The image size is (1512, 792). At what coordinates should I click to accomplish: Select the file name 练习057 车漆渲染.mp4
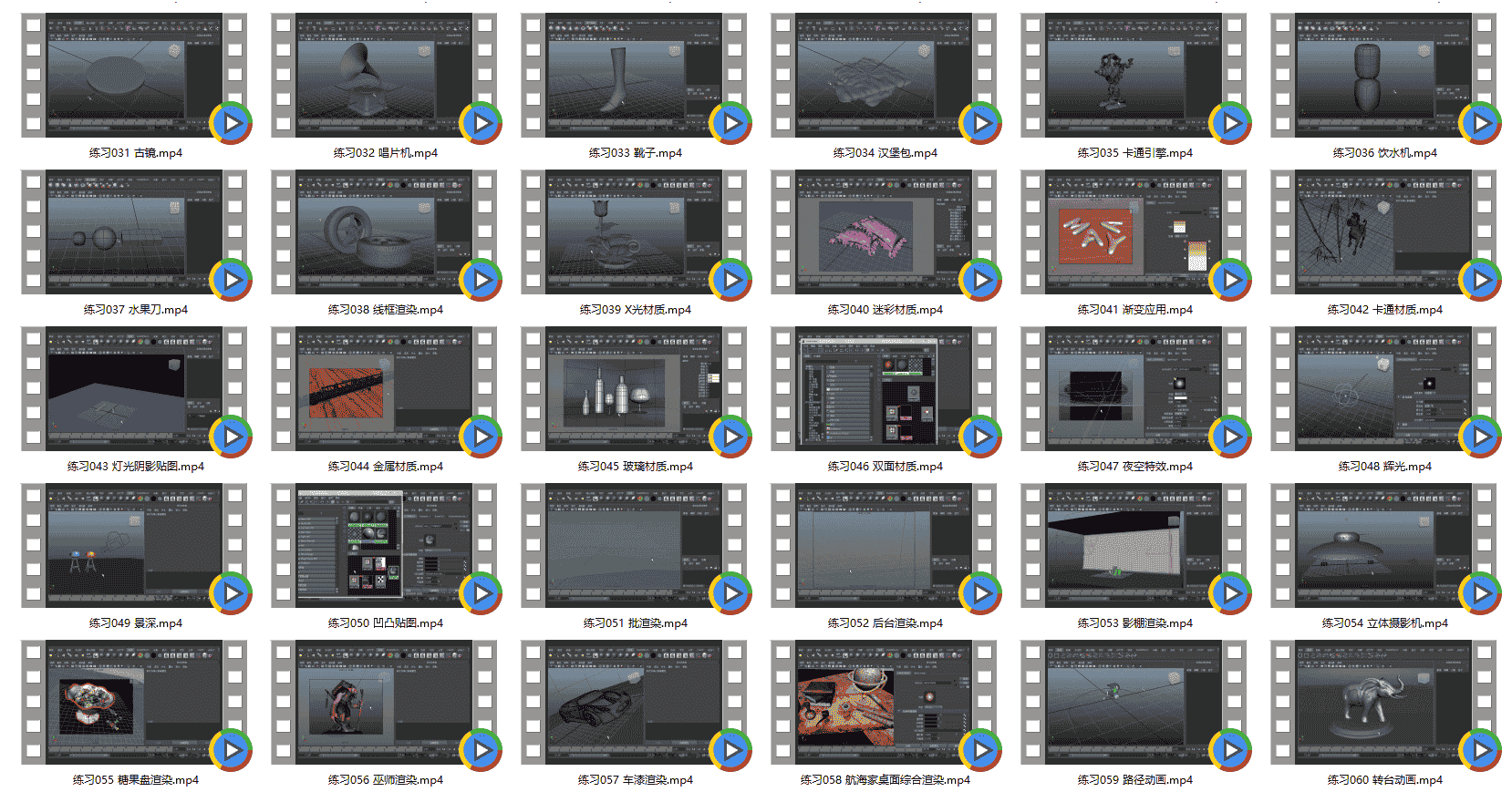coord(636,780)
